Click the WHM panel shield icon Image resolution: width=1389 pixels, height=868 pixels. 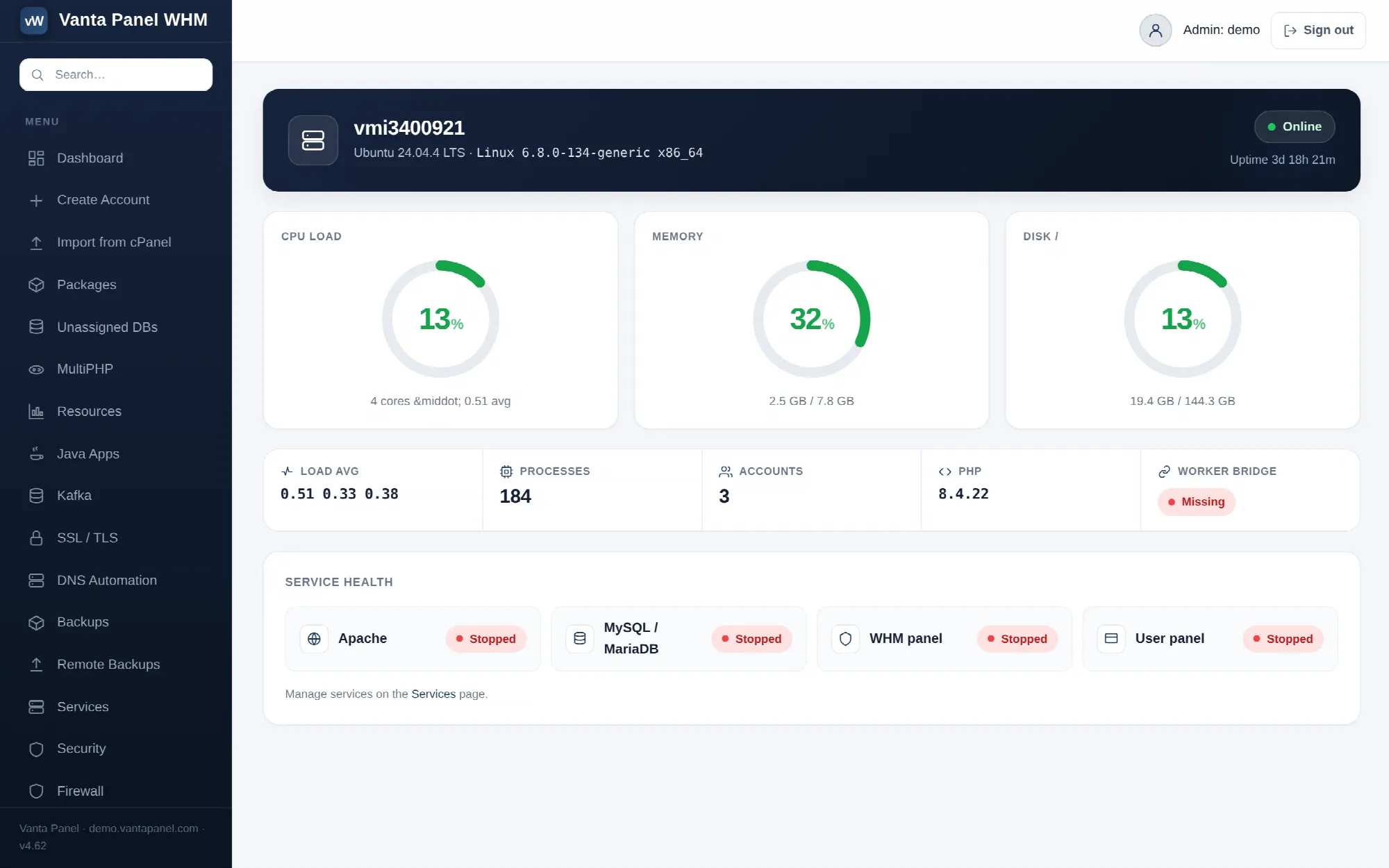(x=845, y=639)
